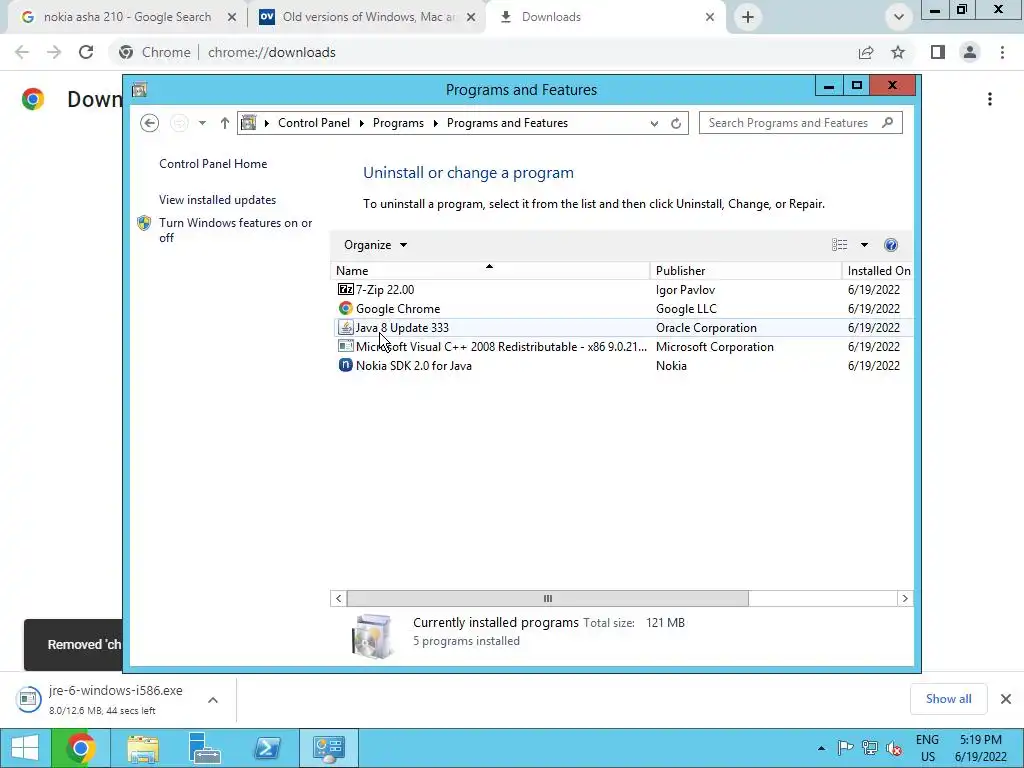Screen dimensions: 1024x768
Task: Close the Chrome downloads shelf
Action: click(x=1006, y=699)
